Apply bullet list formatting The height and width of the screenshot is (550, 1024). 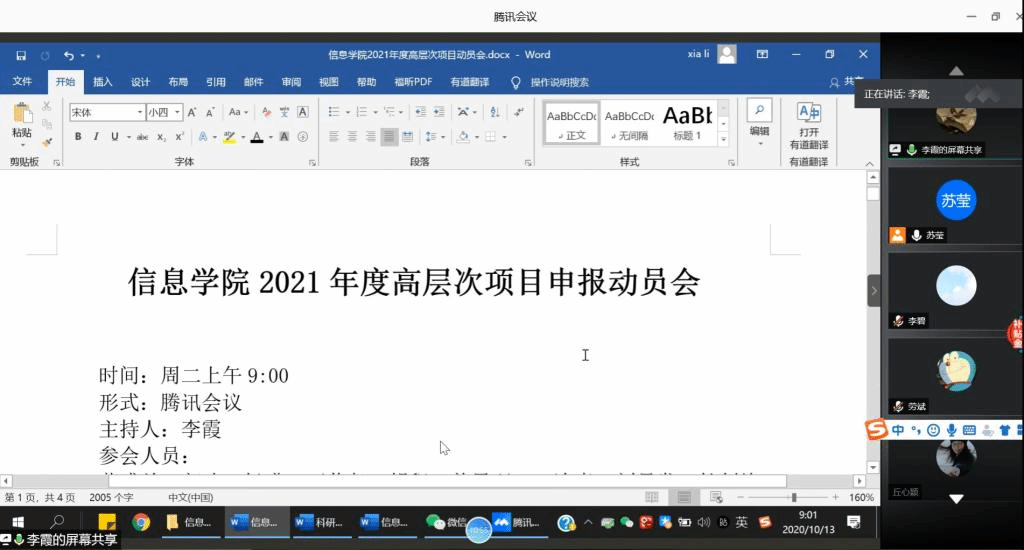(335, 112)
